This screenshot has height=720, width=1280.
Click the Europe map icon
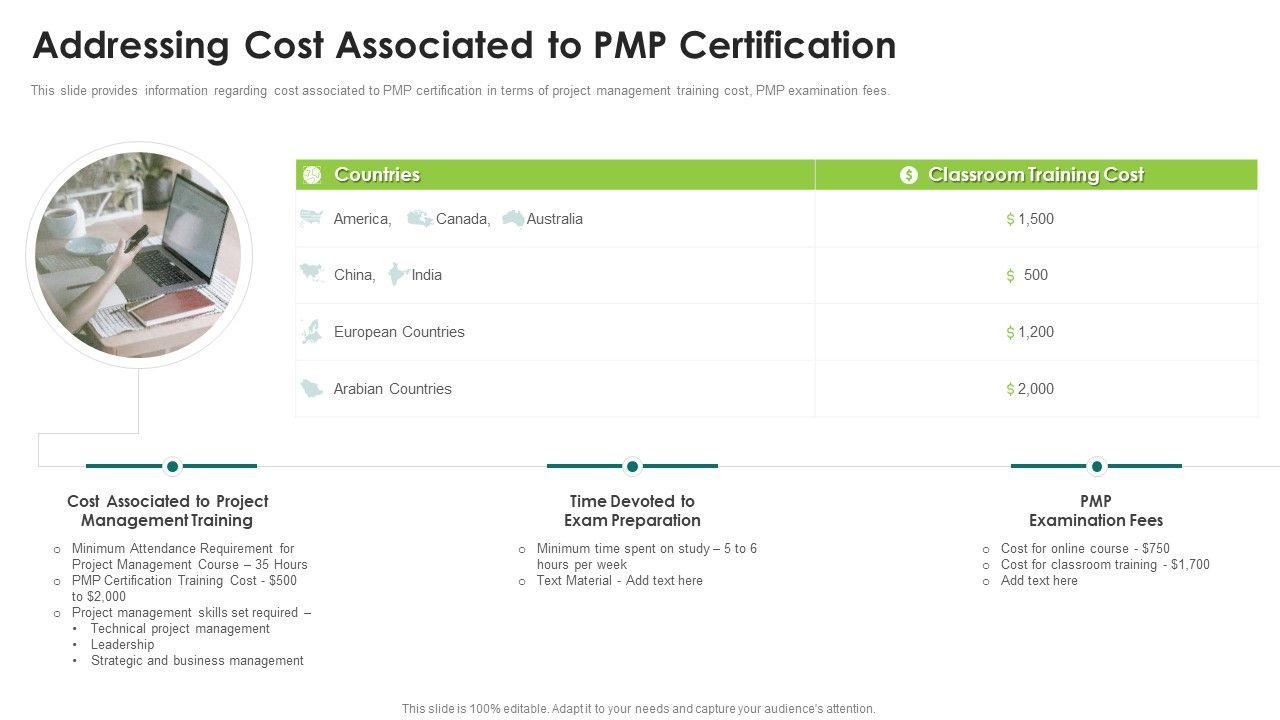(x=312, y=332)
